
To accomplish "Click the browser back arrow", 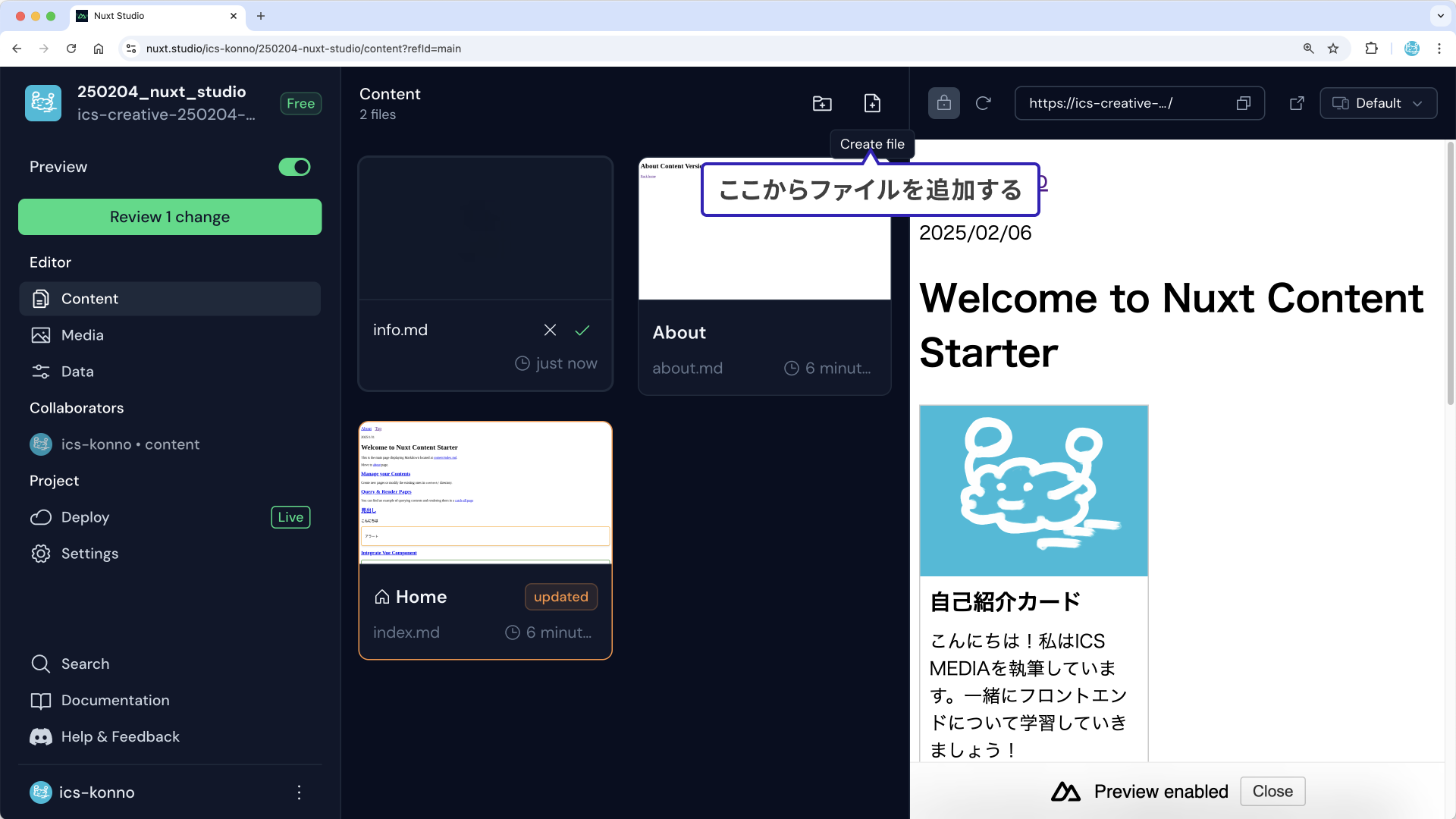I will pos(17,49).
